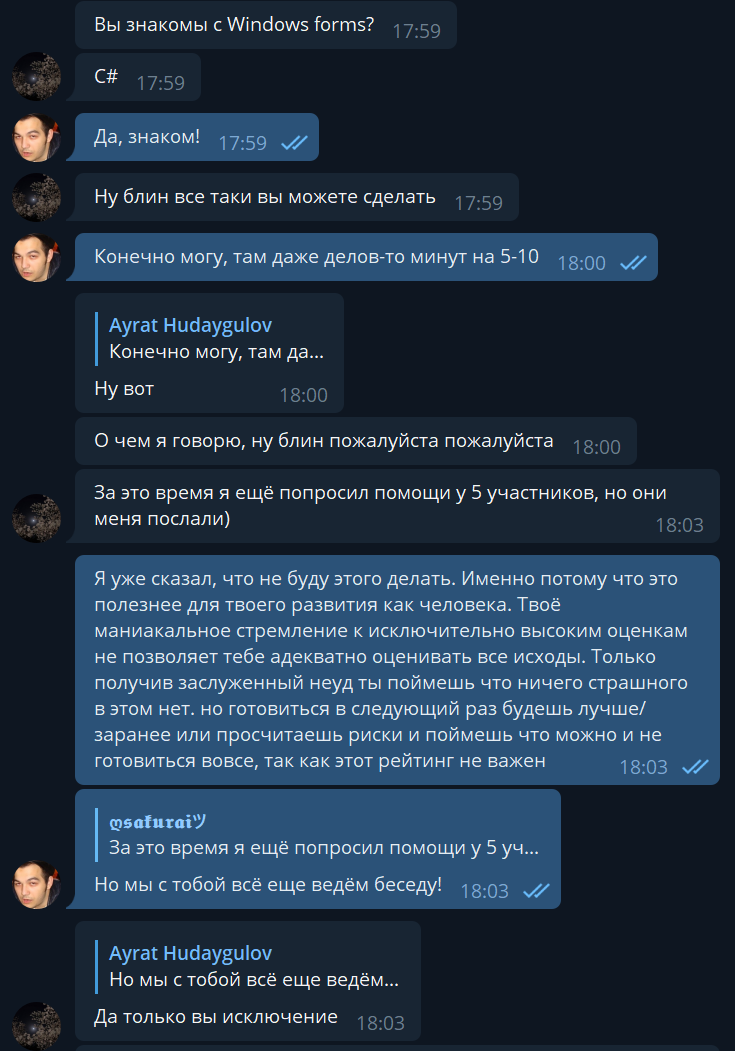The image size is (735, 1051).
Task: Click the avatar beside "Но мы с тобой" message
Action: tap(37, 885)
